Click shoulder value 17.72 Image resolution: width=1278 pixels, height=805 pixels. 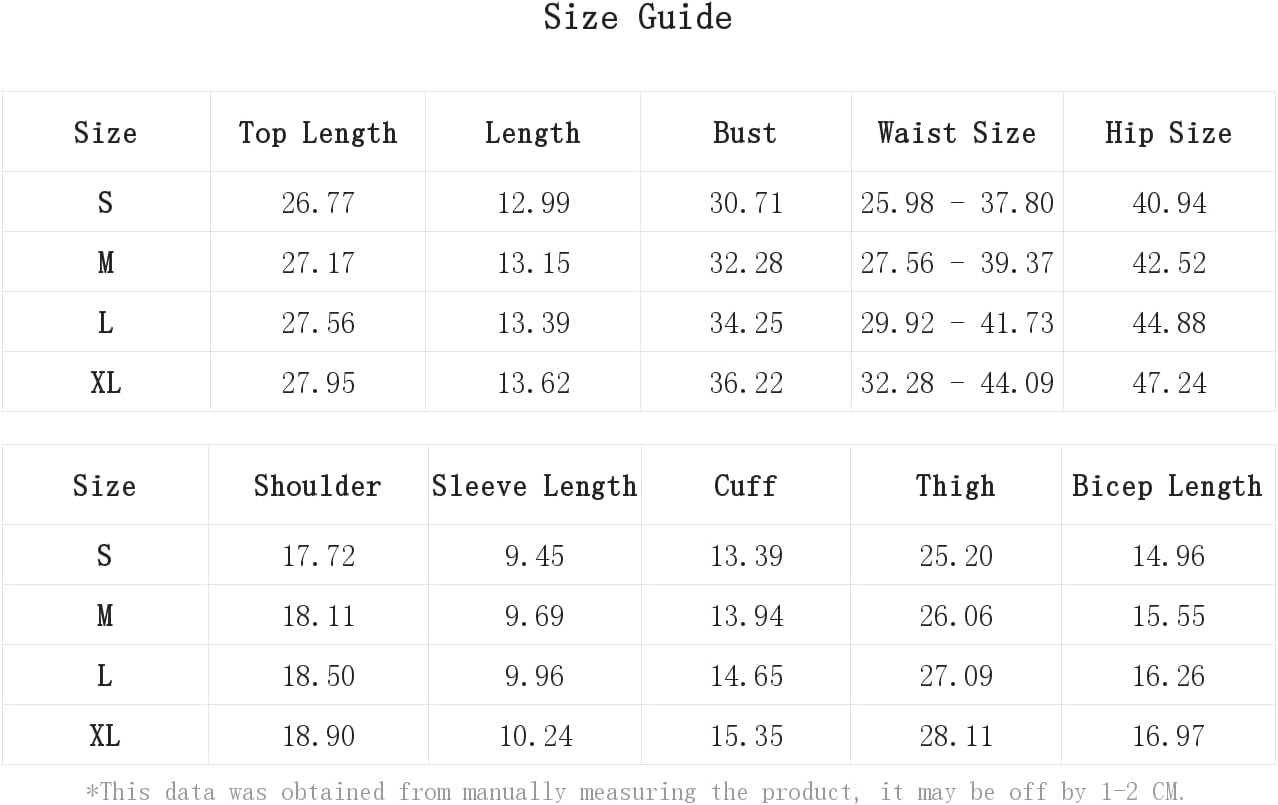pos(318,556)
